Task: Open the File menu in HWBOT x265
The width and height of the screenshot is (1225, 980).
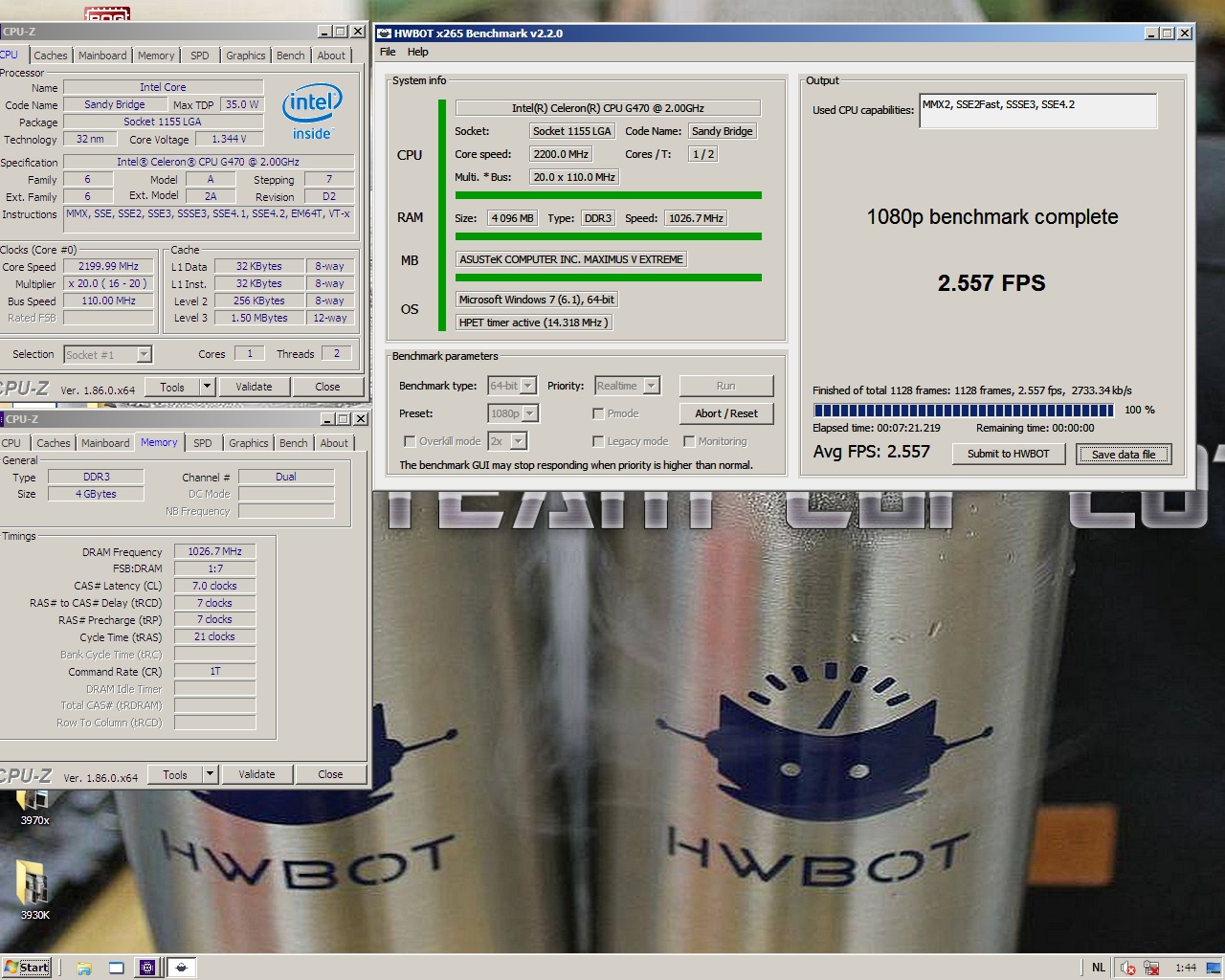Action: (x=388, y=52)
